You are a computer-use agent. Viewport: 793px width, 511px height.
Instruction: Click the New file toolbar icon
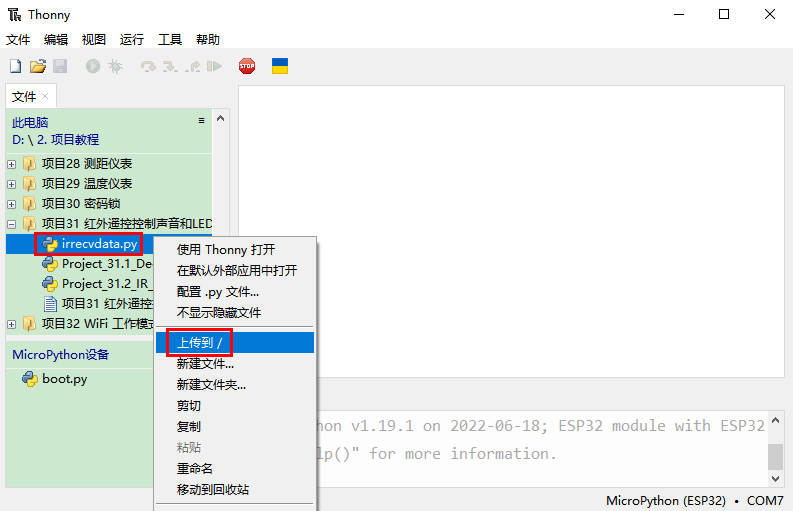tap(15, 66)
